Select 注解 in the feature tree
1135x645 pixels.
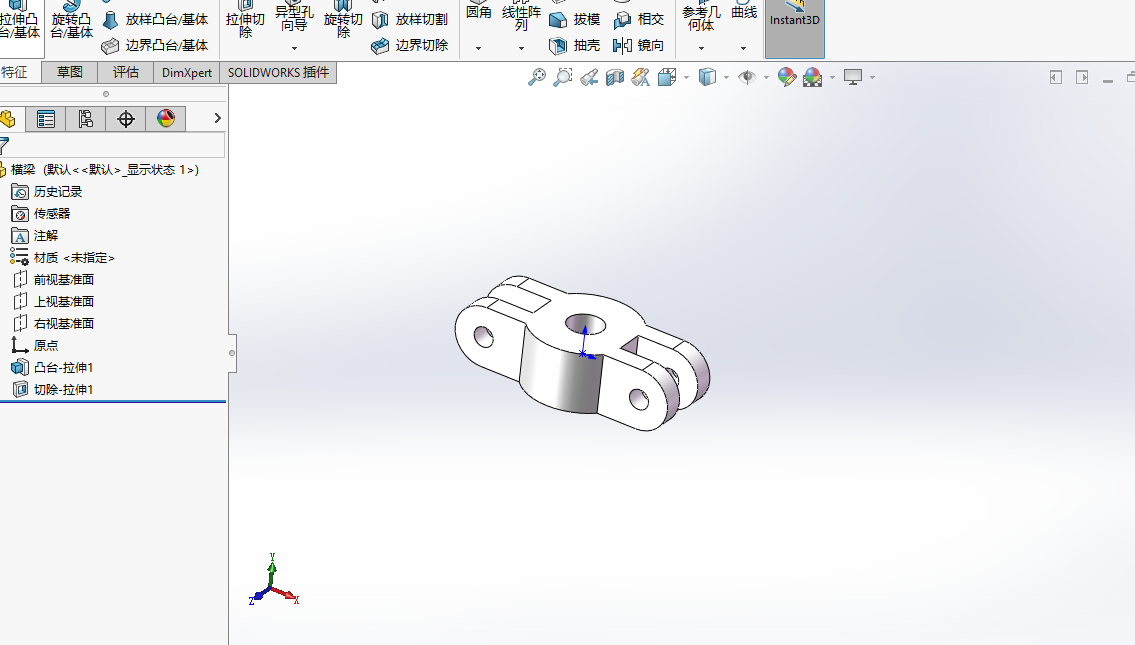46,236
